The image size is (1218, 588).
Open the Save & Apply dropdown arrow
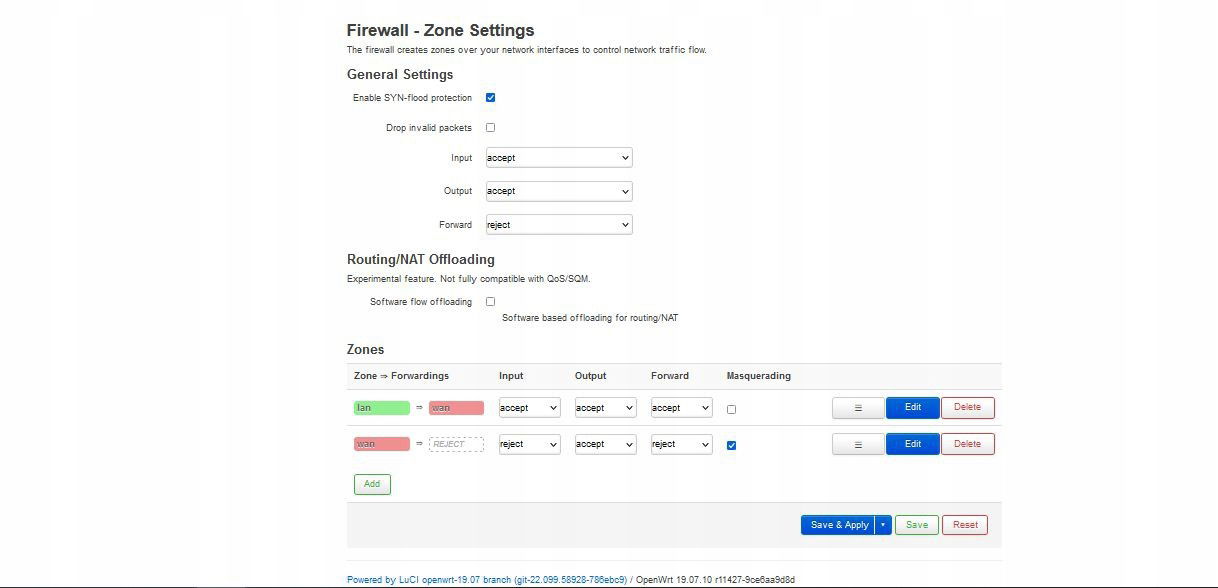coord(883,525)
